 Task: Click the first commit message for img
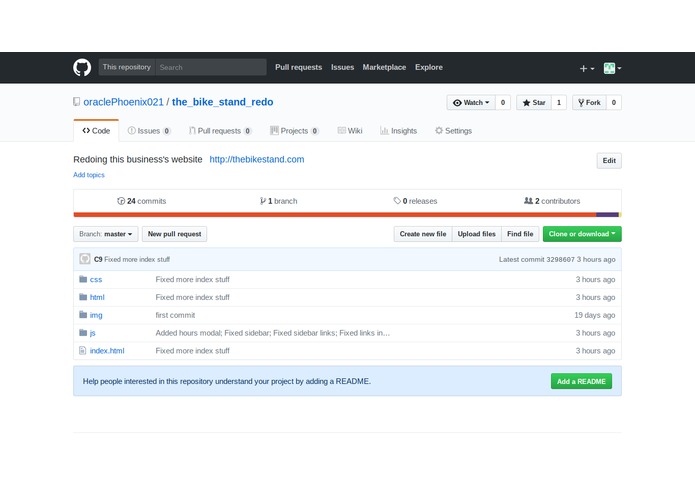(175, 315)
